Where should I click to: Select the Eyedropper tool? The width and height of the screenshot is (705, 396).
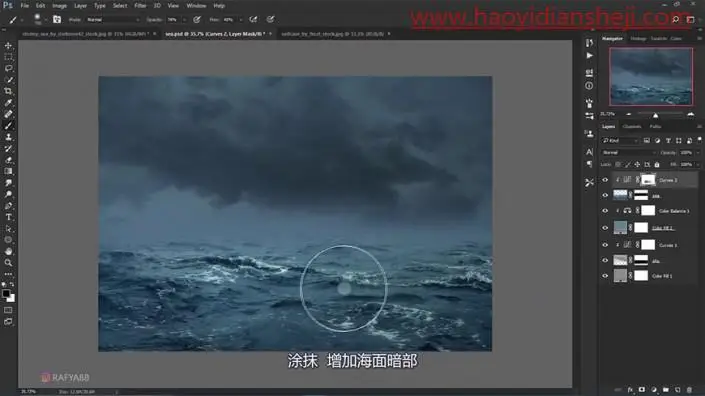[x=9, y=103]
